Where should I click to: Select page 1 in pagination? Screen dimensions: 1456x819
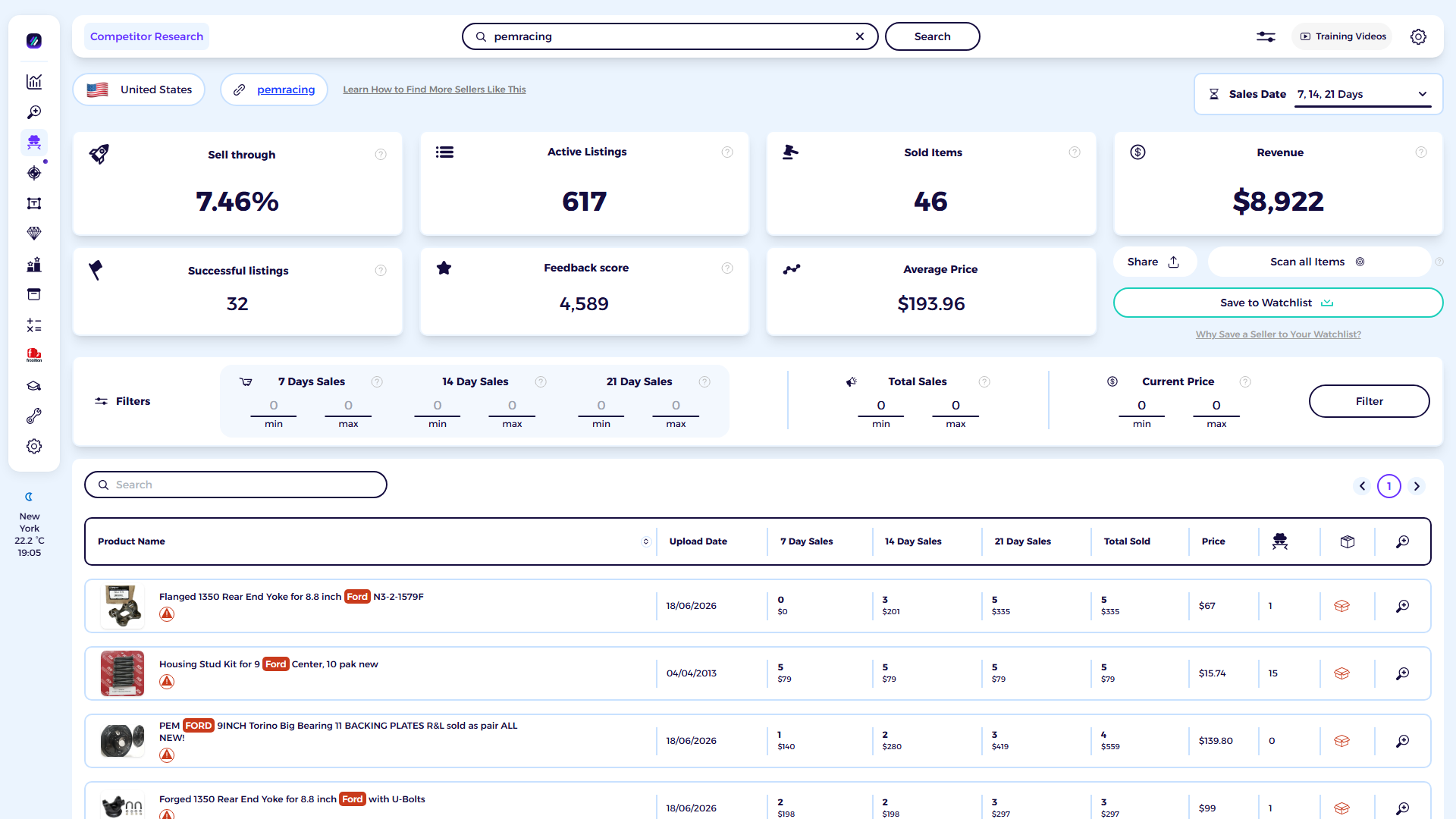click(1389, 486)
